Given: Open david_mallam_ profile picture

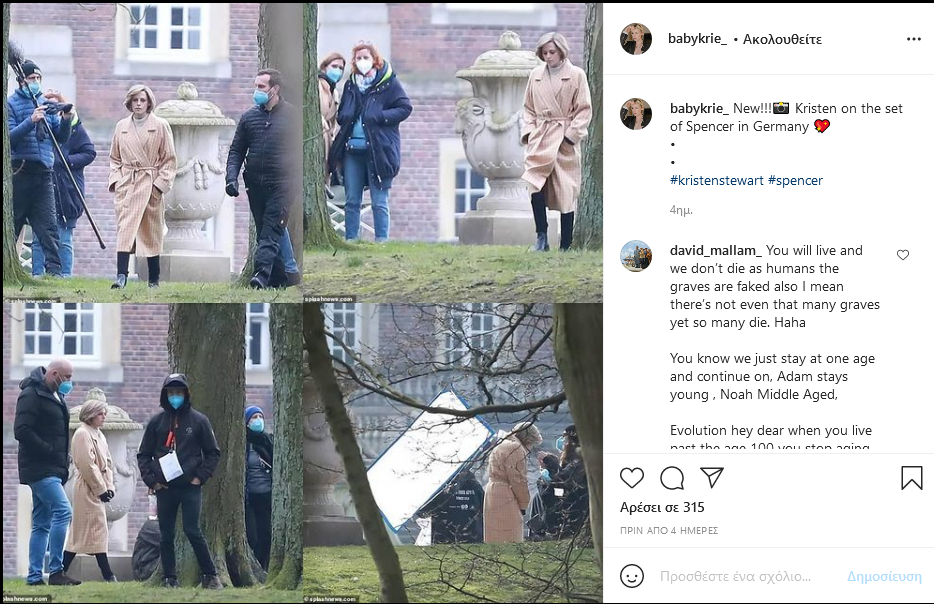Looking at the screenshot, I should (x=636, y=256).
